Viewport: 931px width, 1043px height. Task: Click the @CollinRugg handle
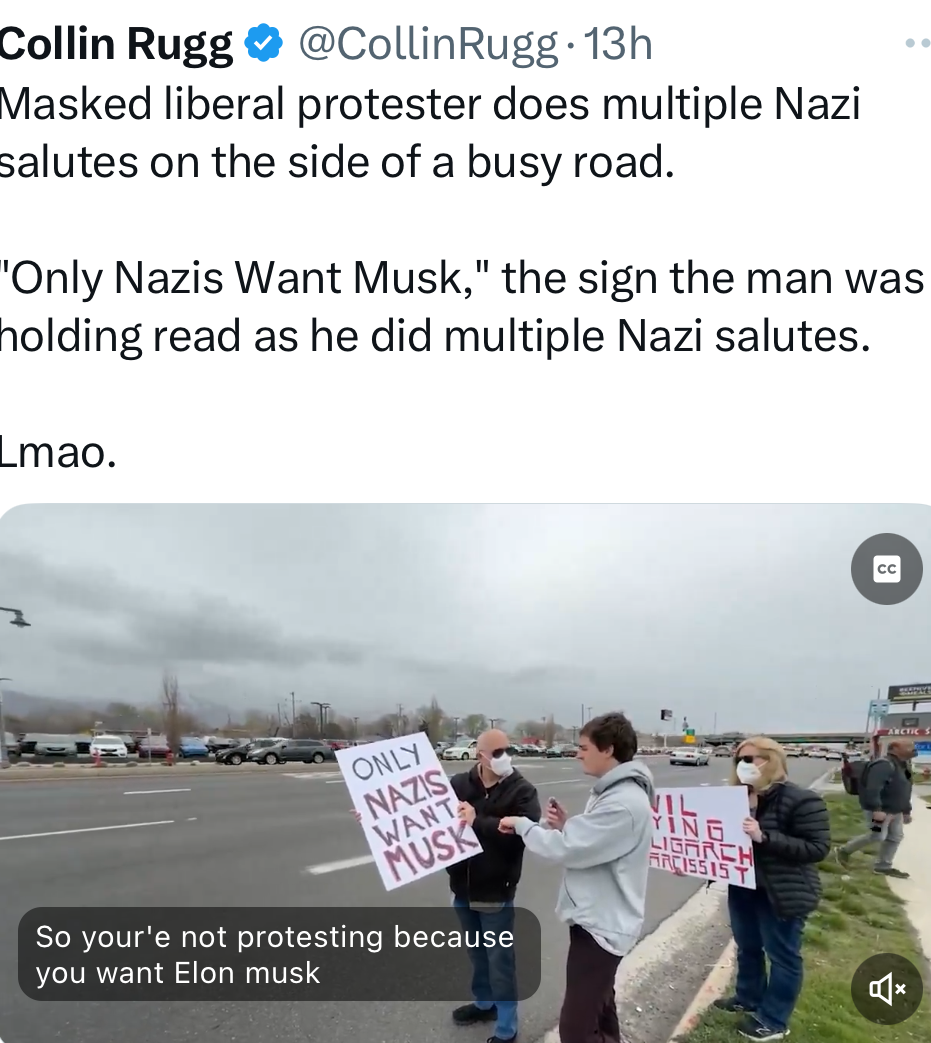click(428, 45)
